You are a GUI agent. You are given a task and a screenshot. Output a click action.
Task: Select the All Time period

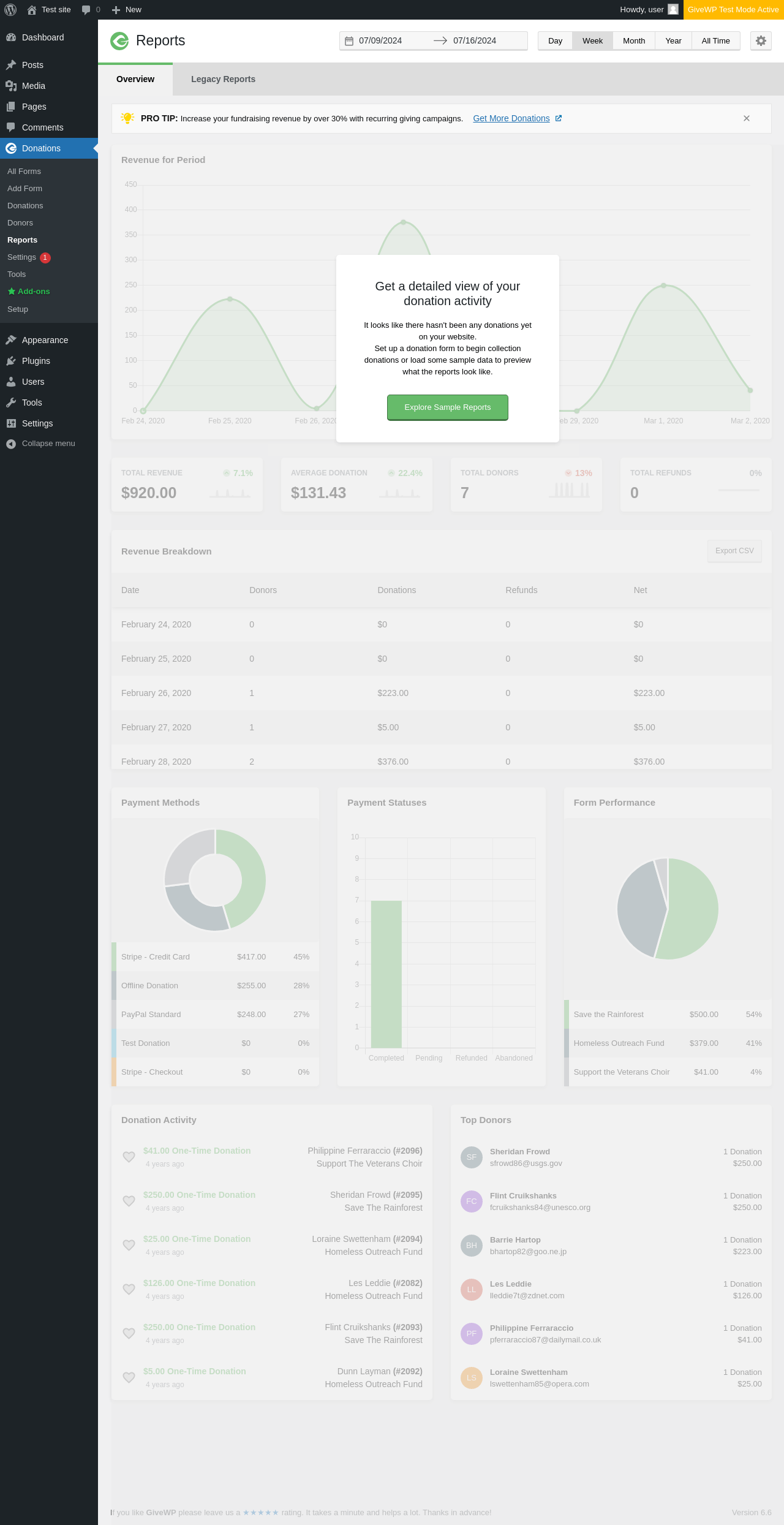point(715,41)
